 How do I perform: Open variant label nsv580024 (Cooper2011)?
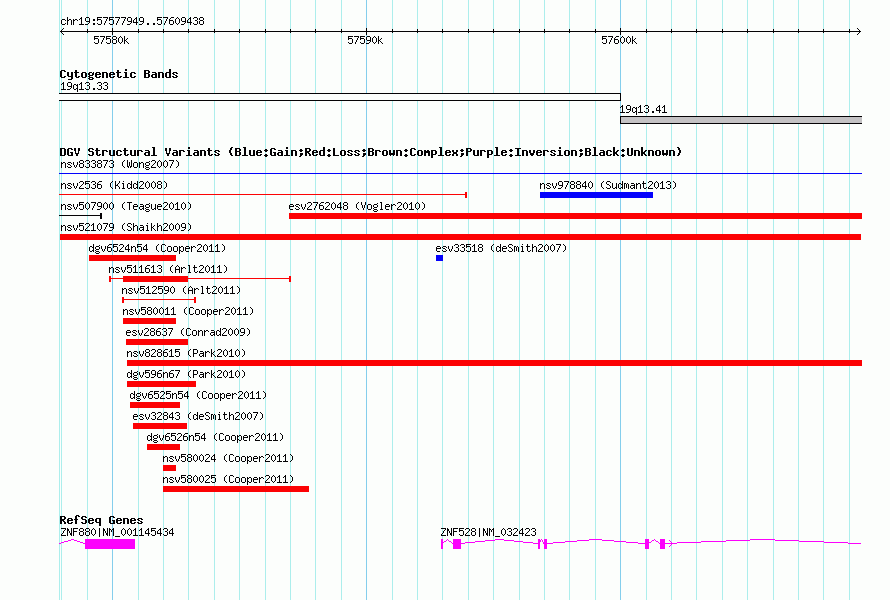tap(228, 458)
